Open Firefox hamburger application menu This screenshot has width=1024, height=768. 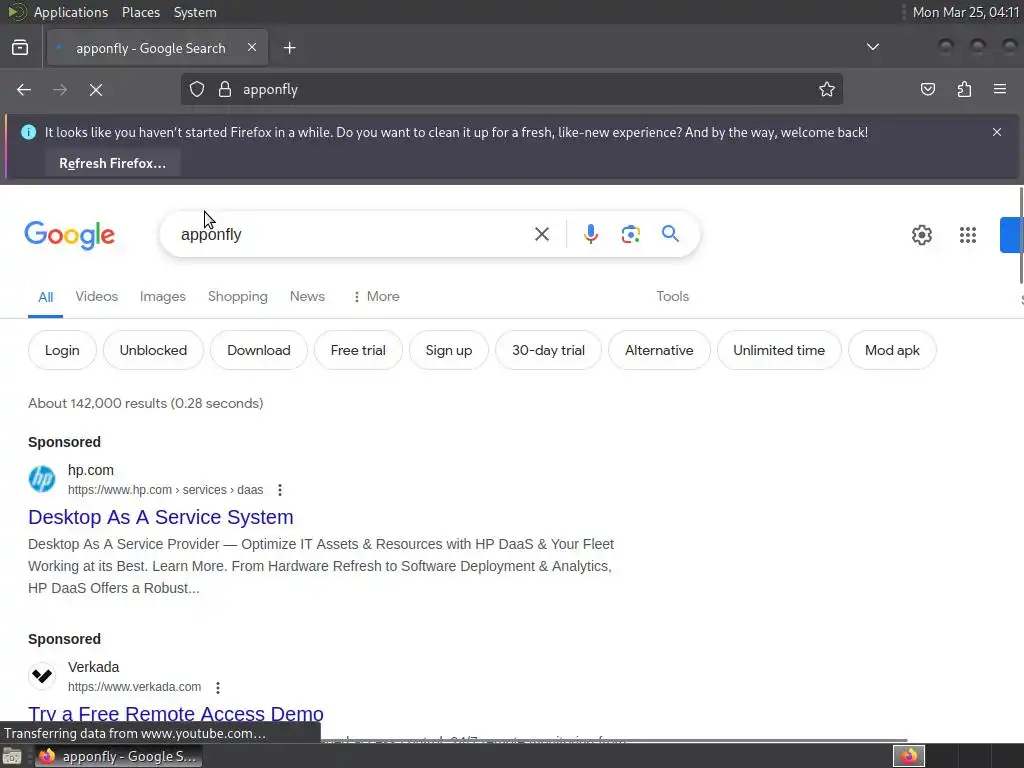point(1000,89)
